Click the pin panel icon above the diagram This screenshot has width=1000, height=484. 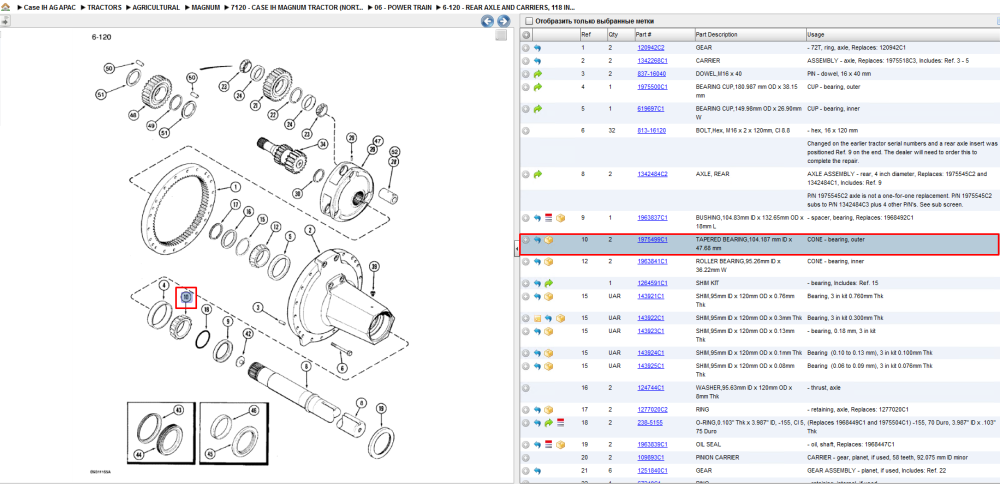pyautogui.click(x=4, y=21)
